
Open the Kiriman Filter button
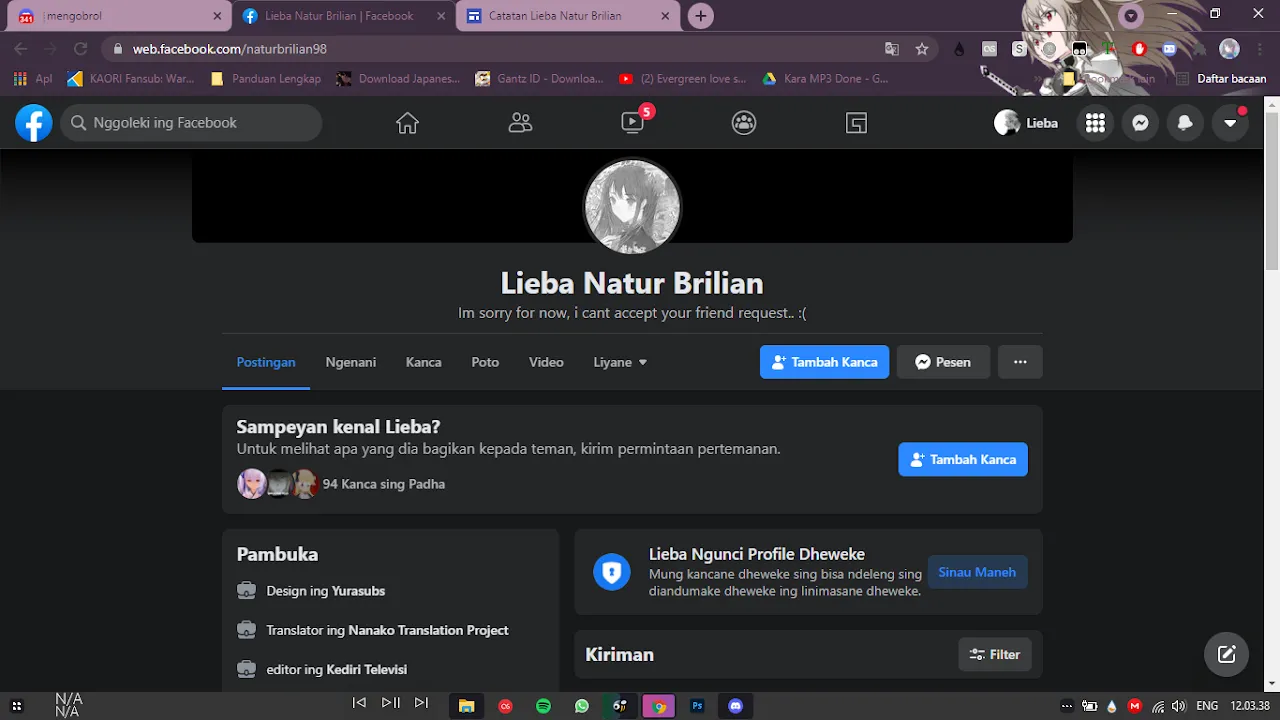point(995,654)
